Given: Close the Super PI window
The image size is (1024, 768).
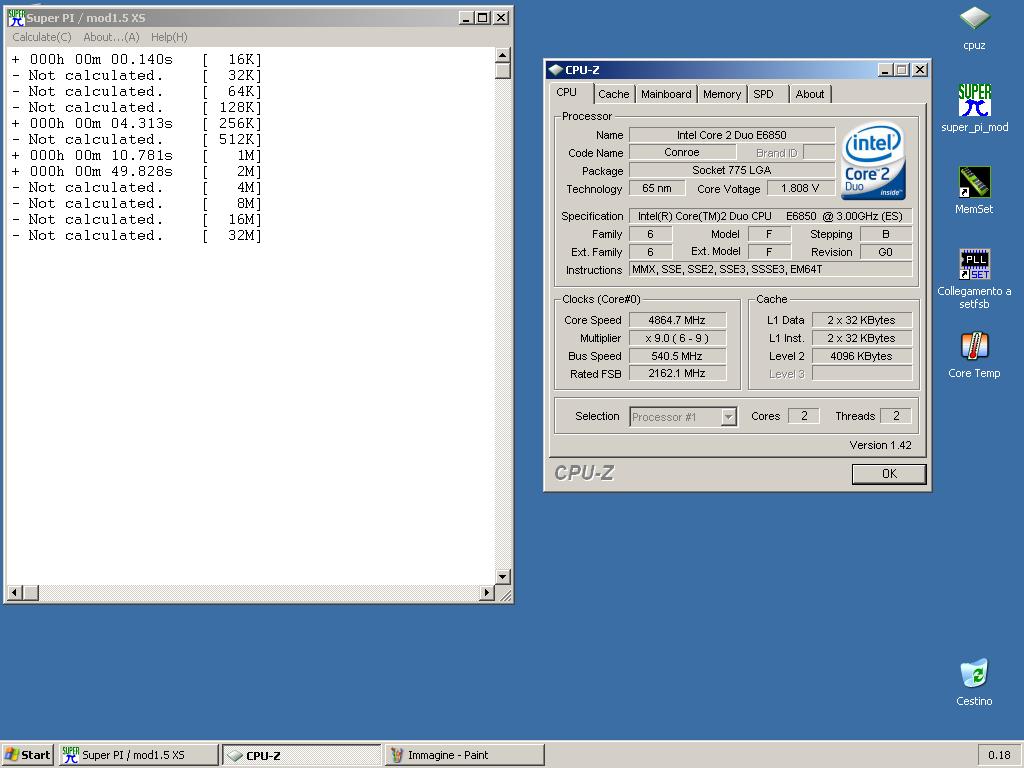Looking at the screenshot, I should (501, 18).
